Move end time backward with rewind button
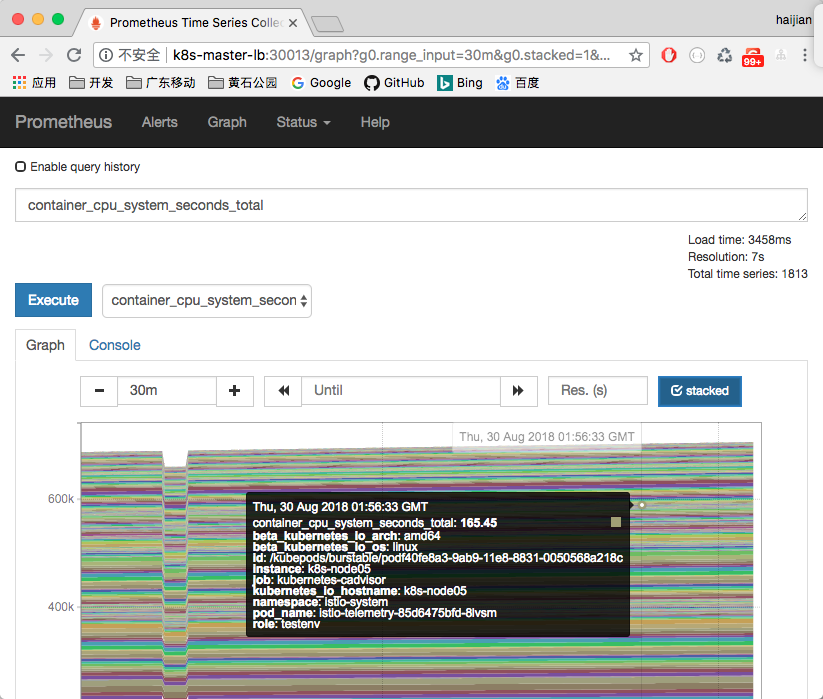Image resolution: width=823 pixels, height=699 pixels. [x=283, y=391]
